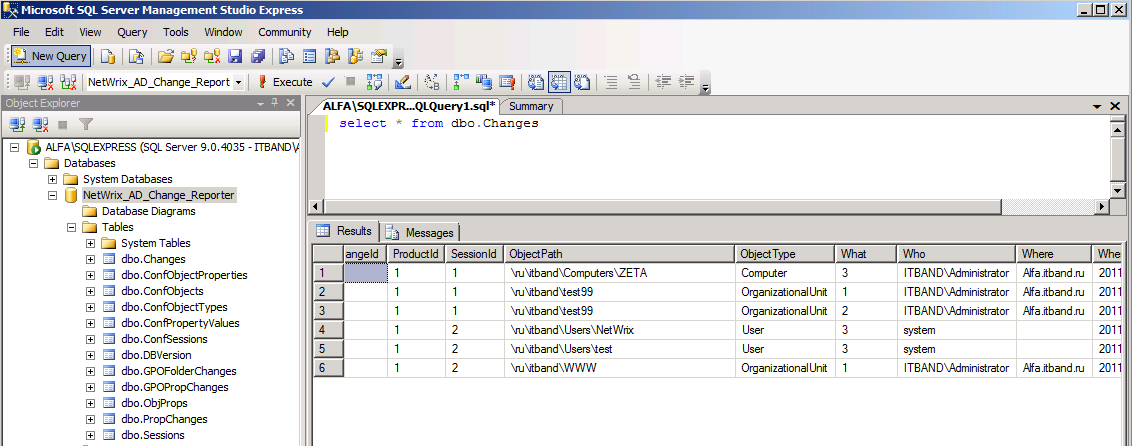This screenshot has width=1132, height=446.
Task: Click the Who column header
Action: coord(956,254)
